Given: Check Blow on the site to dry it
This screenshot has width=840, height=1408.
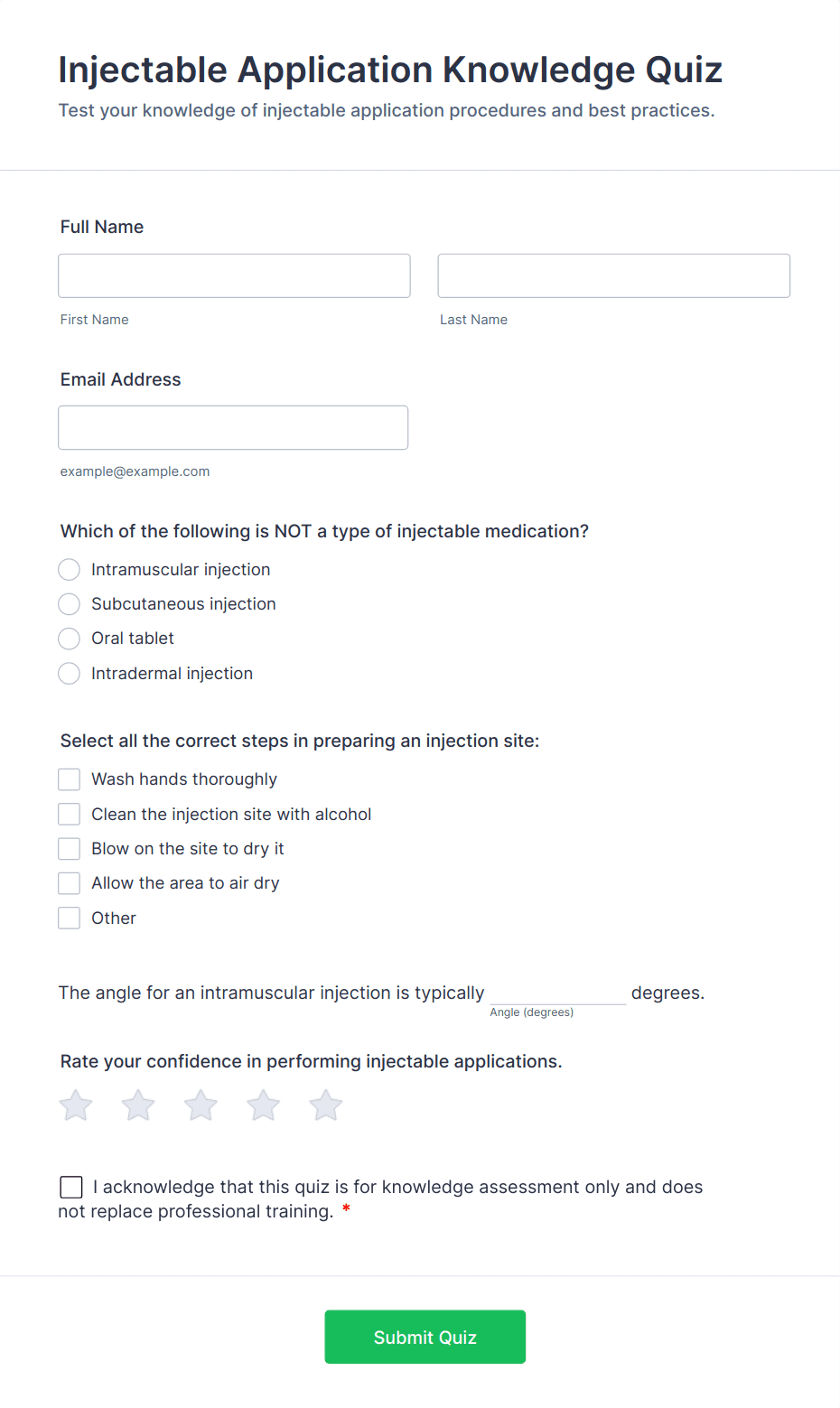Looking at the screenshot, I should (70, 849).
